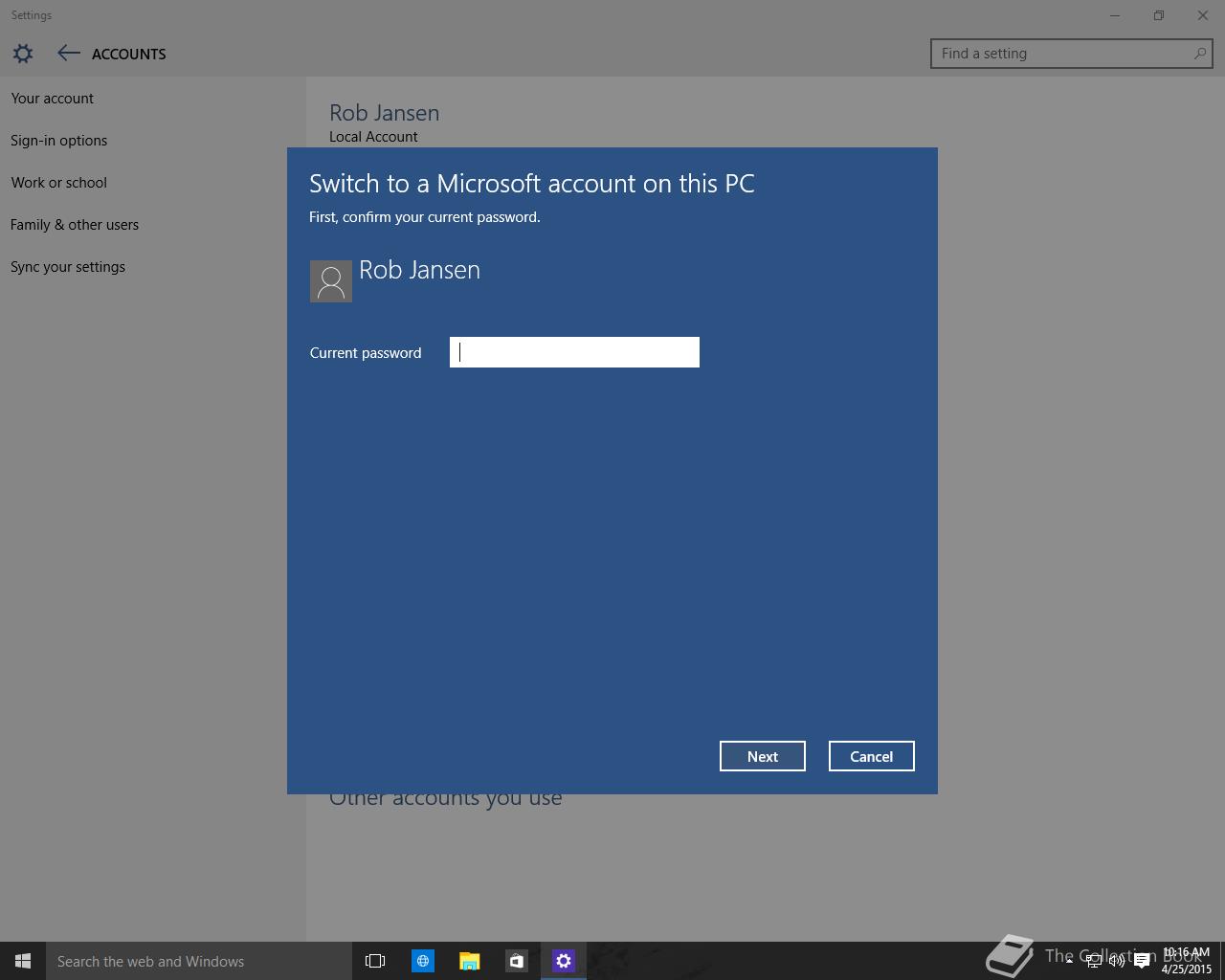Click 'Switch to a Microsoft account' dialog title
The image size is (1225, 980).
pyautogui.click(x=532, y=184)
